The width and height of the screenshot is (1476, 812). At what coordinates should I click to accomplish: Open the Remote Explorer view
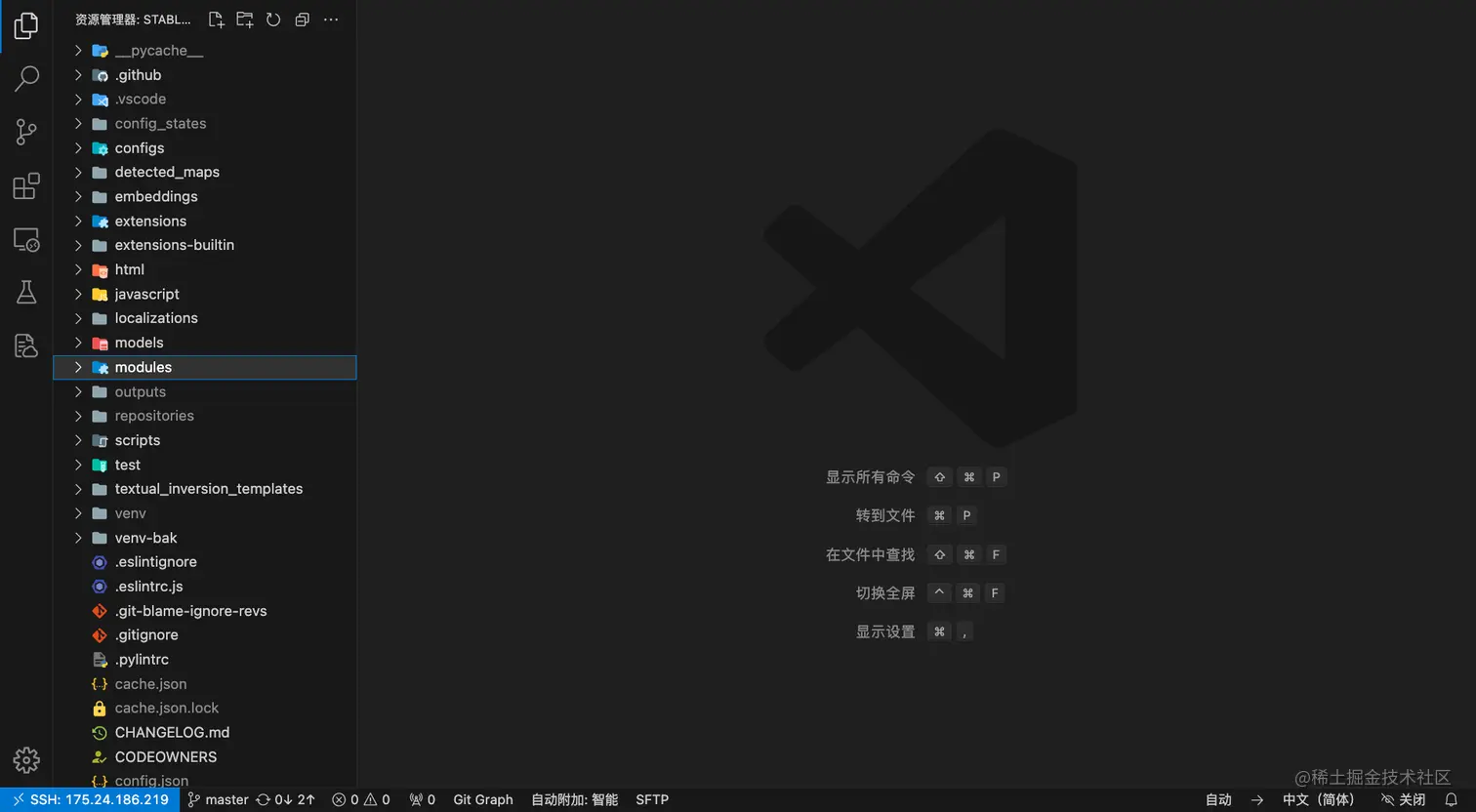pyautogui.click(x=26, y=239)
